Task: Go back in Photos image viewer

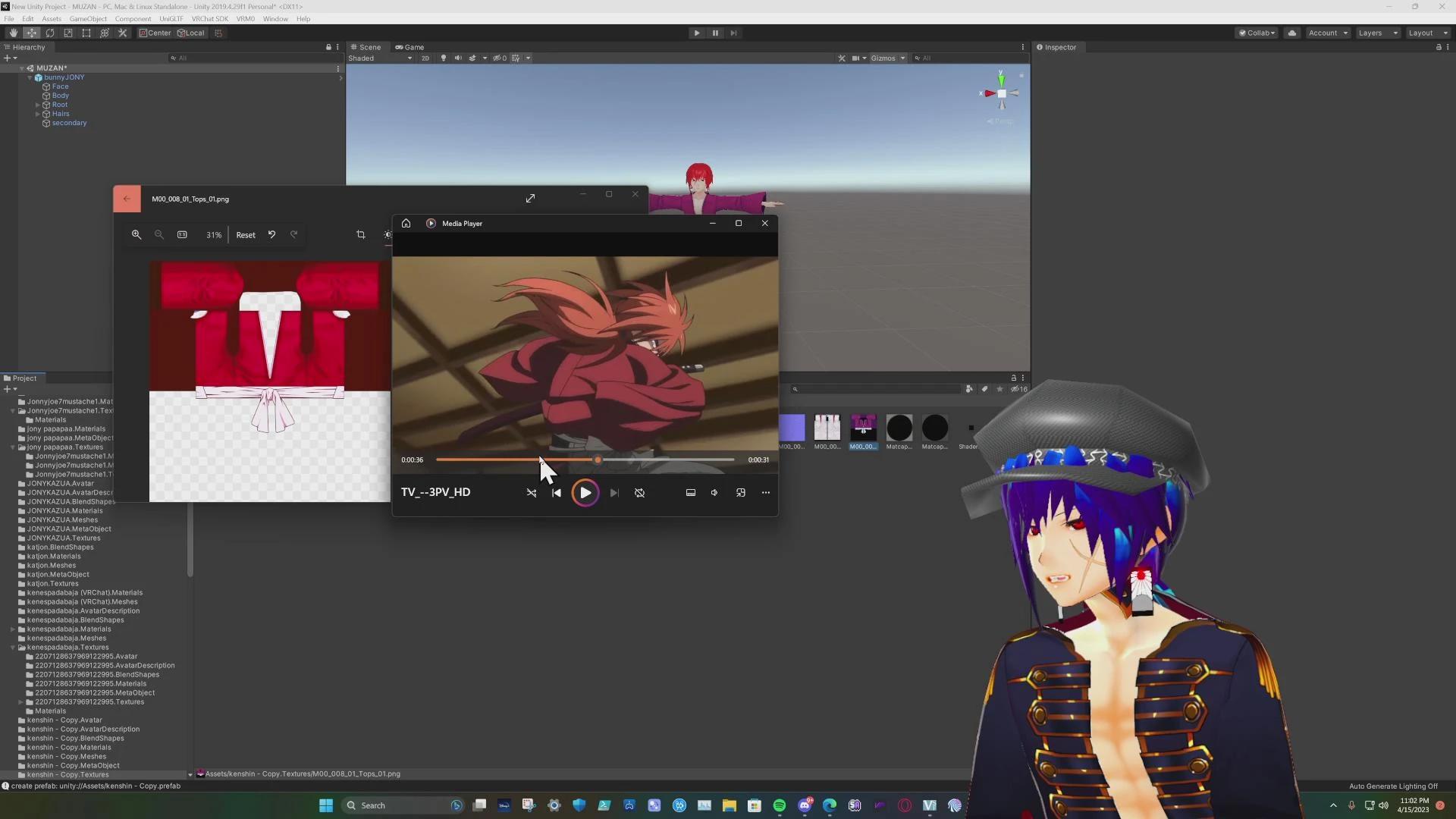Action: click(127, 199)
